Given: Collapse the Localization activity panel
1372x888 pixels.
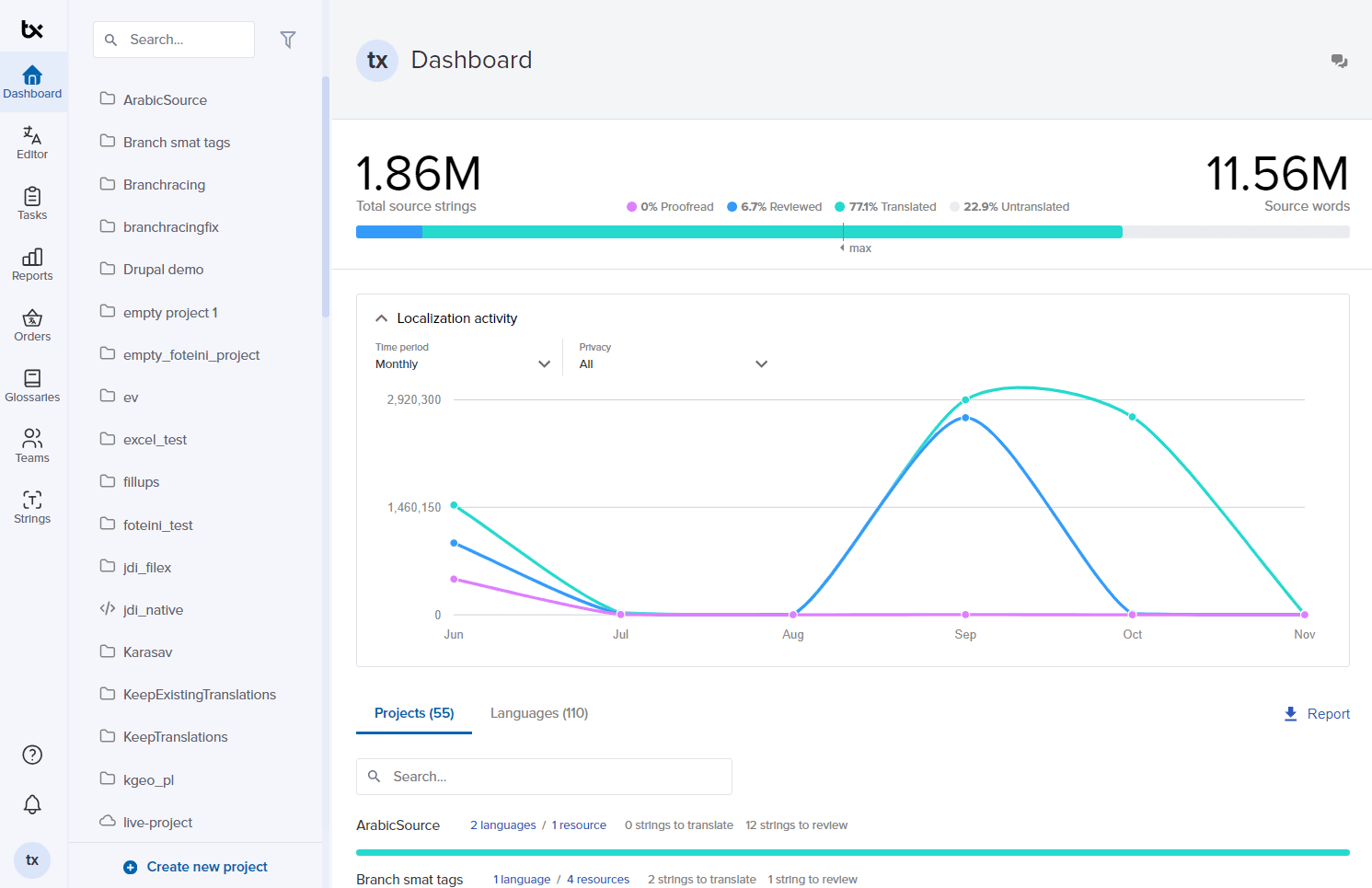Looking at the screenshot, I should pos(382,318).
